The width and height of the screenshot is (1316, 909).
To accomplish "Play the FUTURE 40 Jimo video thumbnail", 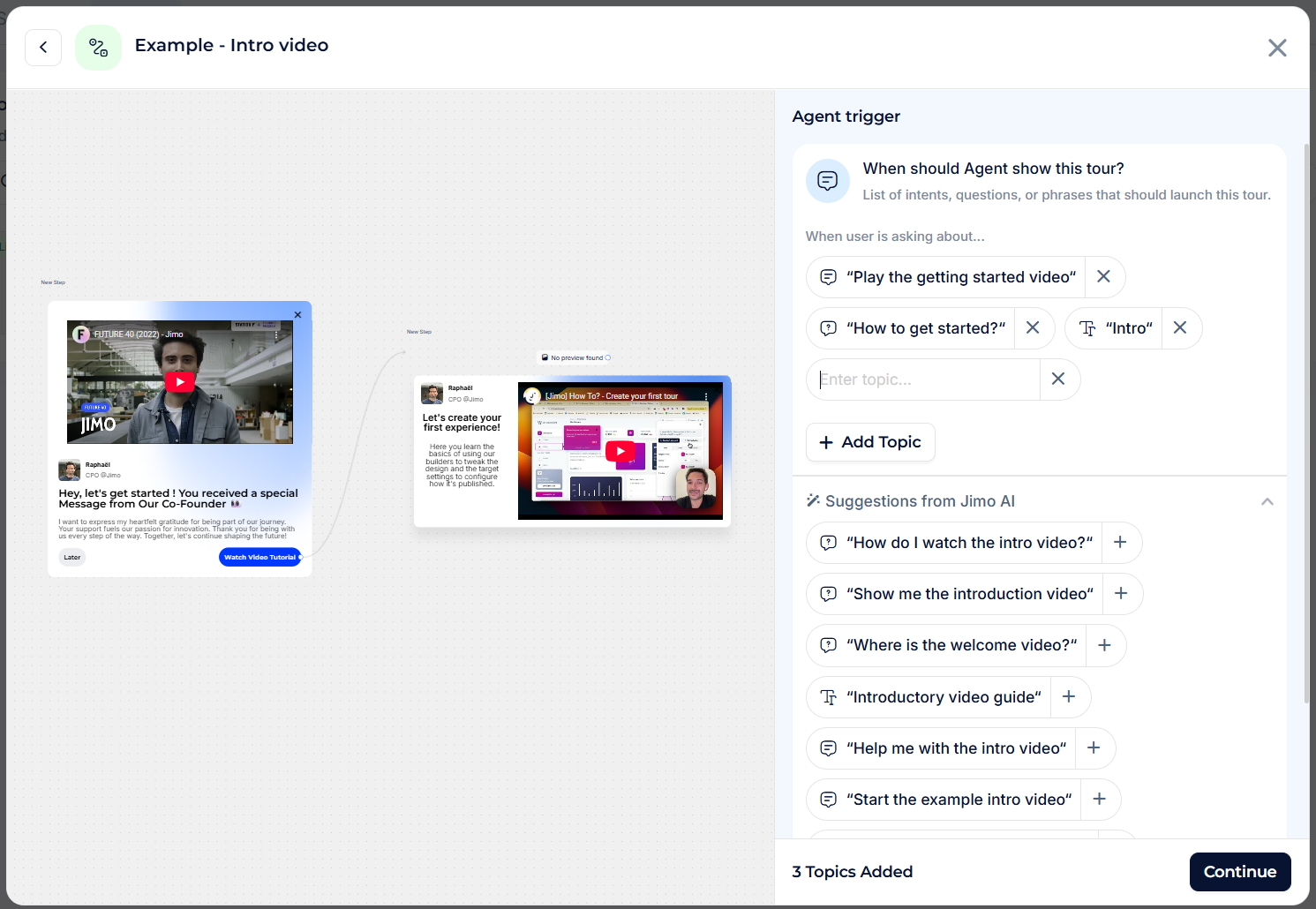I will [180, 382].
